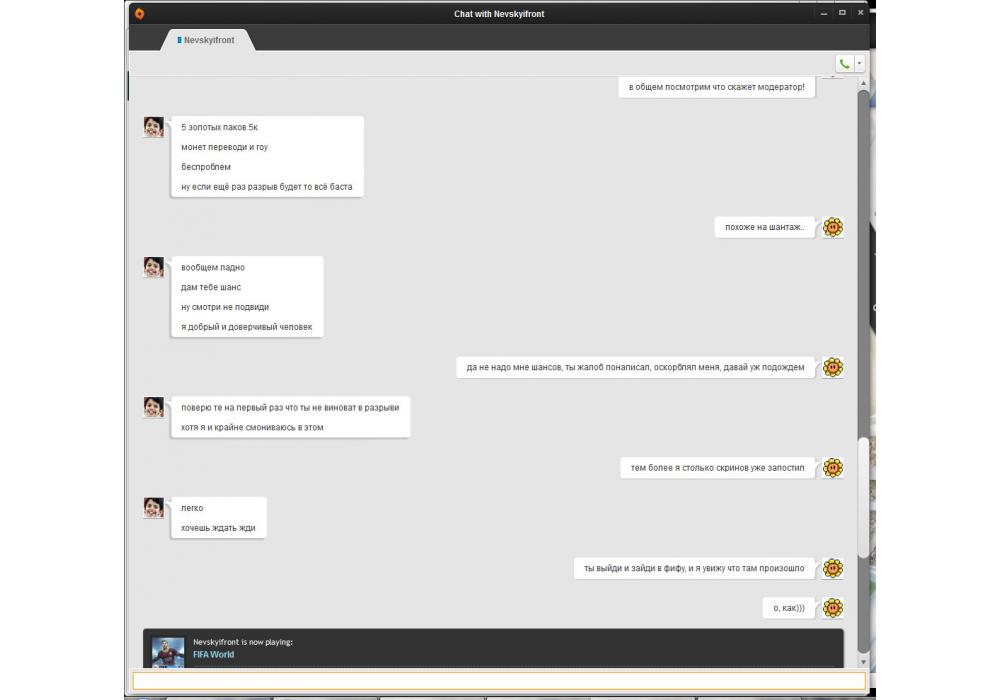Maximize the Chat with Nevskyifront window
This screenshot has height=700, width=1000.
842,13
